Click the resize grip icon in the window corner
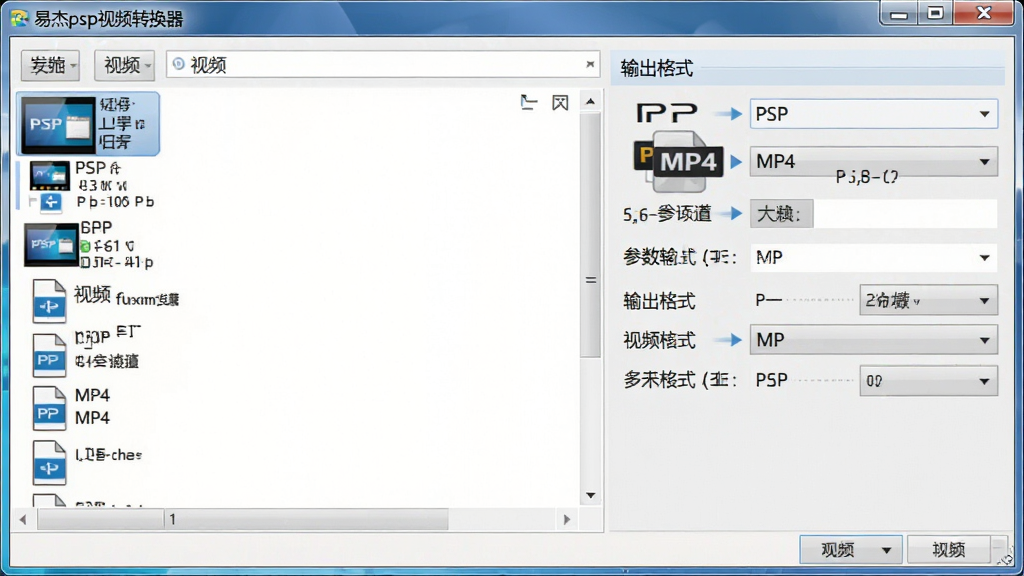 tap(1008, 556)
